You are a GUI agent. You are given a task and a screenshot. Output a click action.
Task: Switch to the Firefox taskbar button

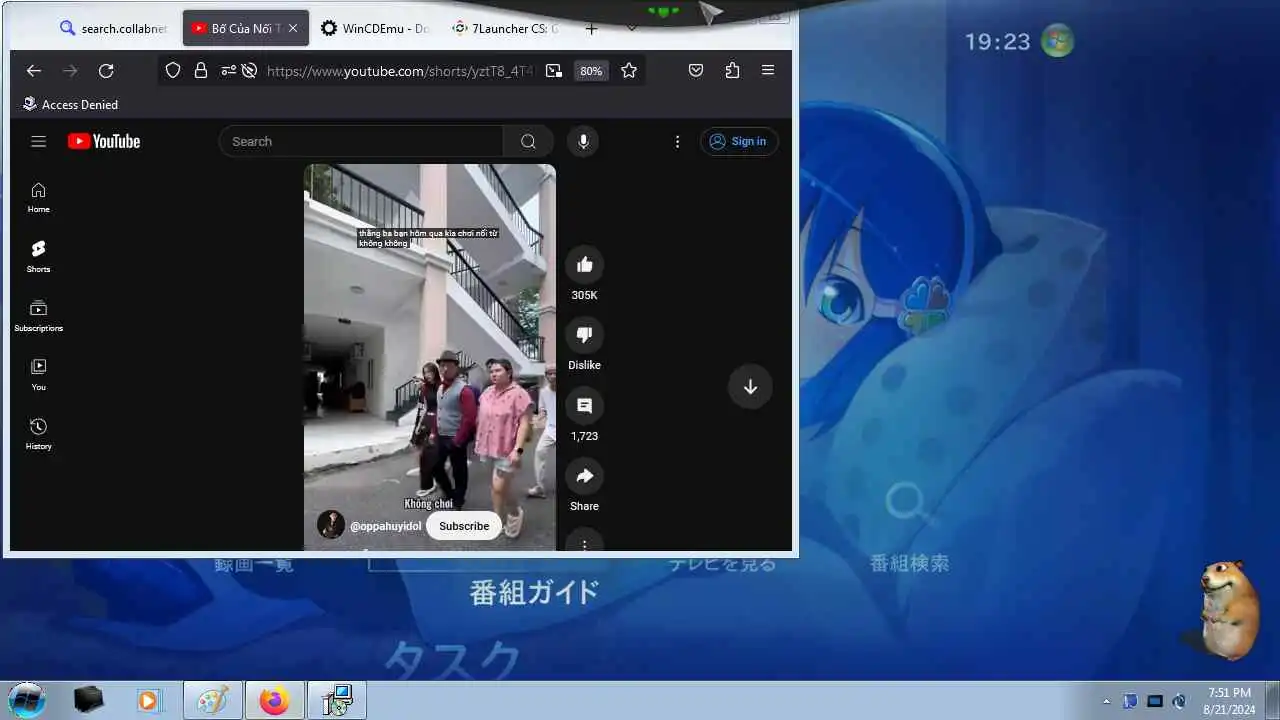[274, 700]
